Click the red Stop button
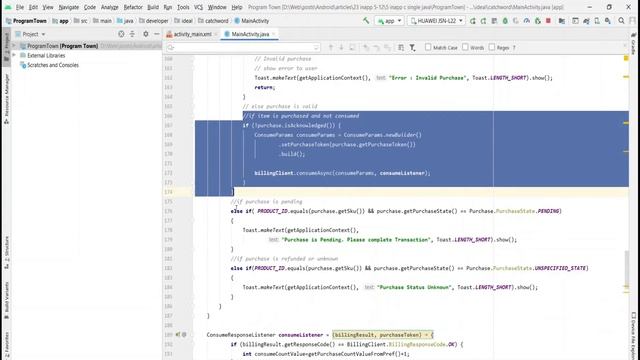This screenshot has width=640, height=360. pos(548,20)
